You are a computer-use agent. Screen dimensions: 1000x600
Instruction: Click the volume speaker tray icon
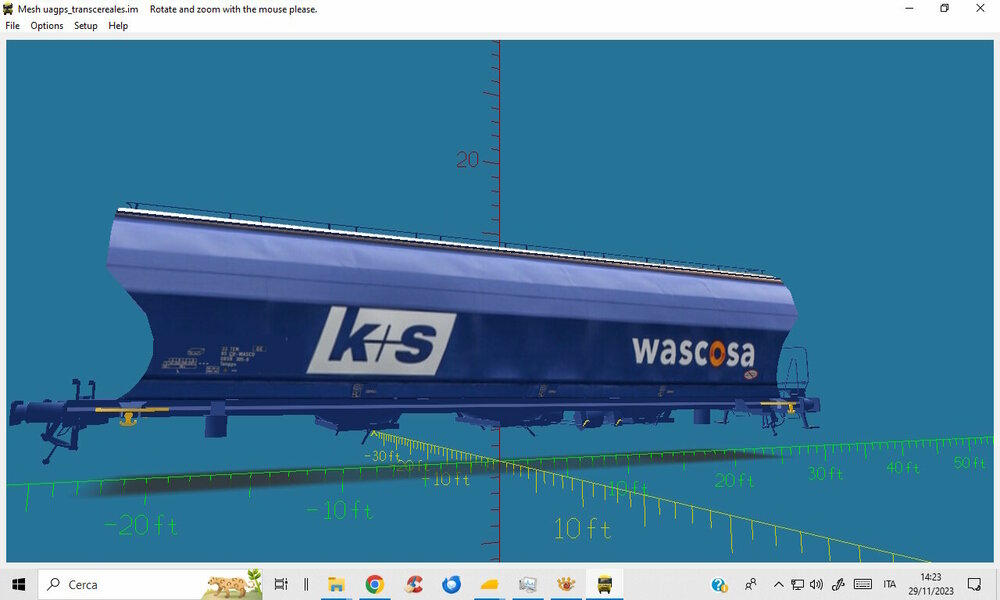pos(816,584)
